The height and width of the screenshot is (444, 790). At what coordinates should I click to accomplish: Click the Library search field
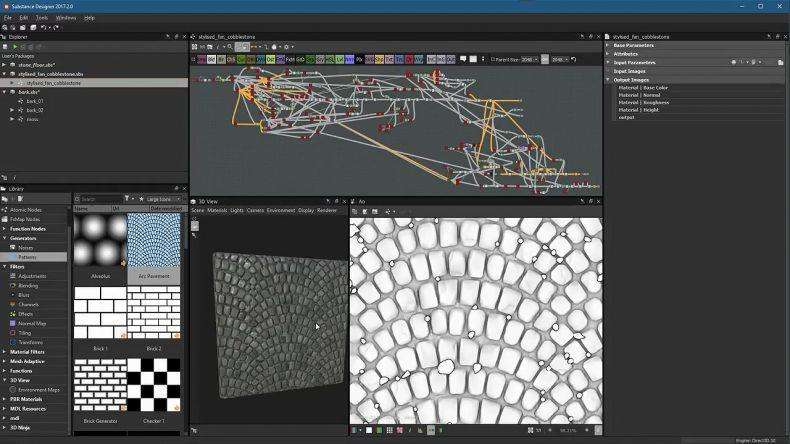click(x=100, y=199)
